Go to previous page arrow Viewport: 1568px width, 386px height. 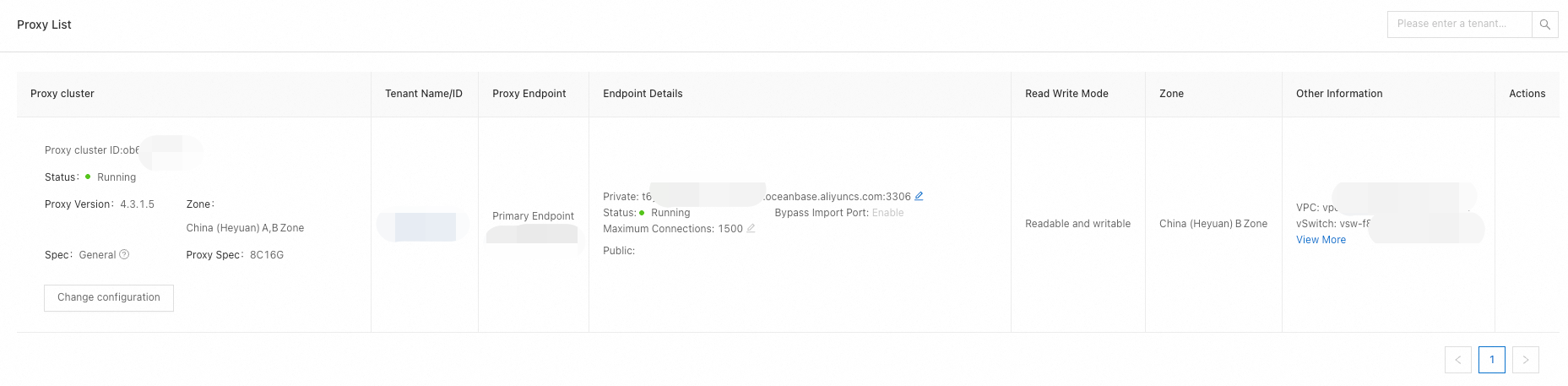point(1457,360)
